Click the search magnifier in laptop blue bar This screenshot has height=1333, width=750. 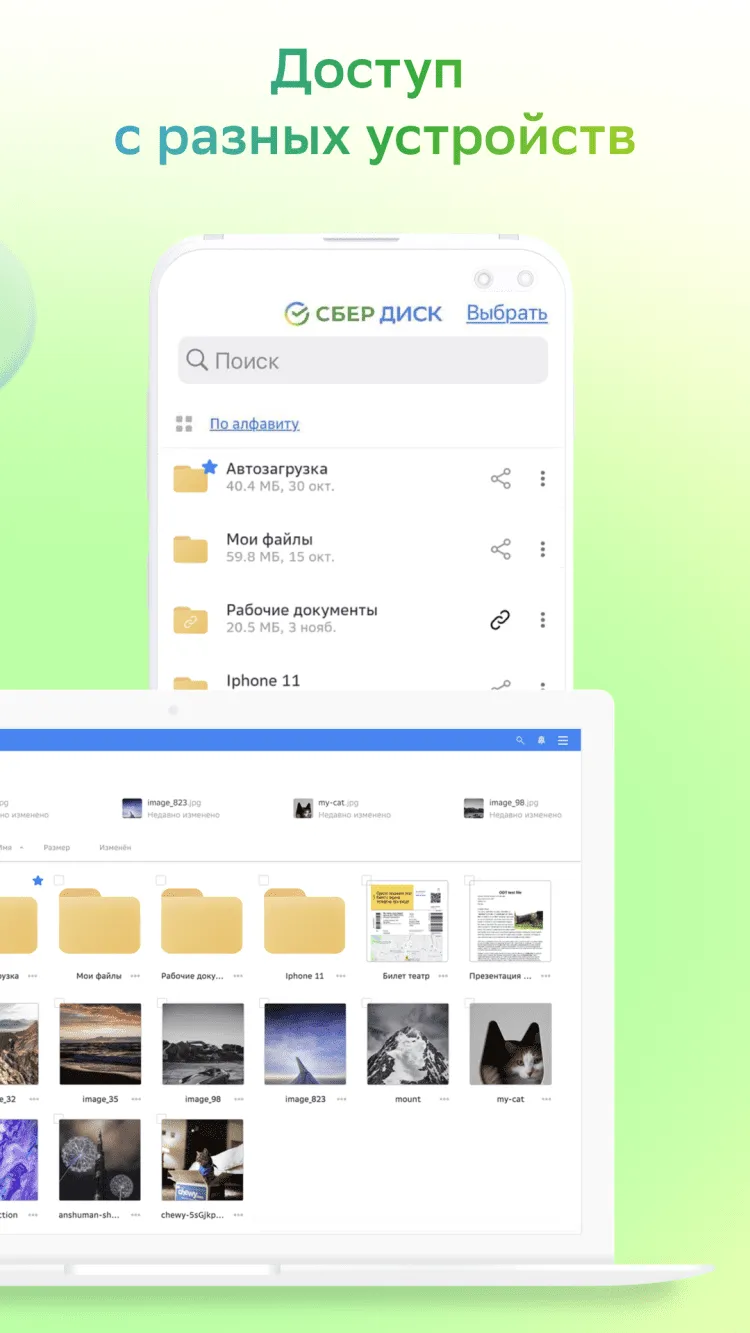coord(520,740)
